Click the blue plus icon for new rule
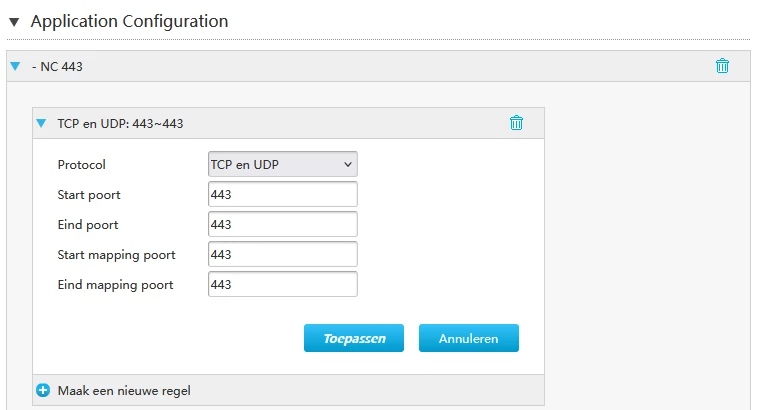 pos(43,390)
